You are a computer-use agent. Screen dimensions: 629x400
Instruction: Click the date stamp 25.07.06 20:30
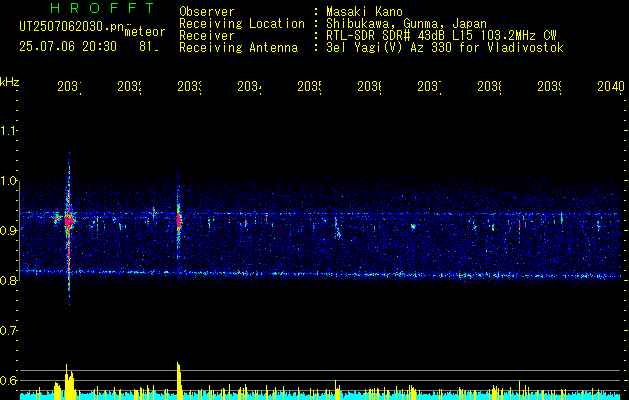tap(68, 47)
